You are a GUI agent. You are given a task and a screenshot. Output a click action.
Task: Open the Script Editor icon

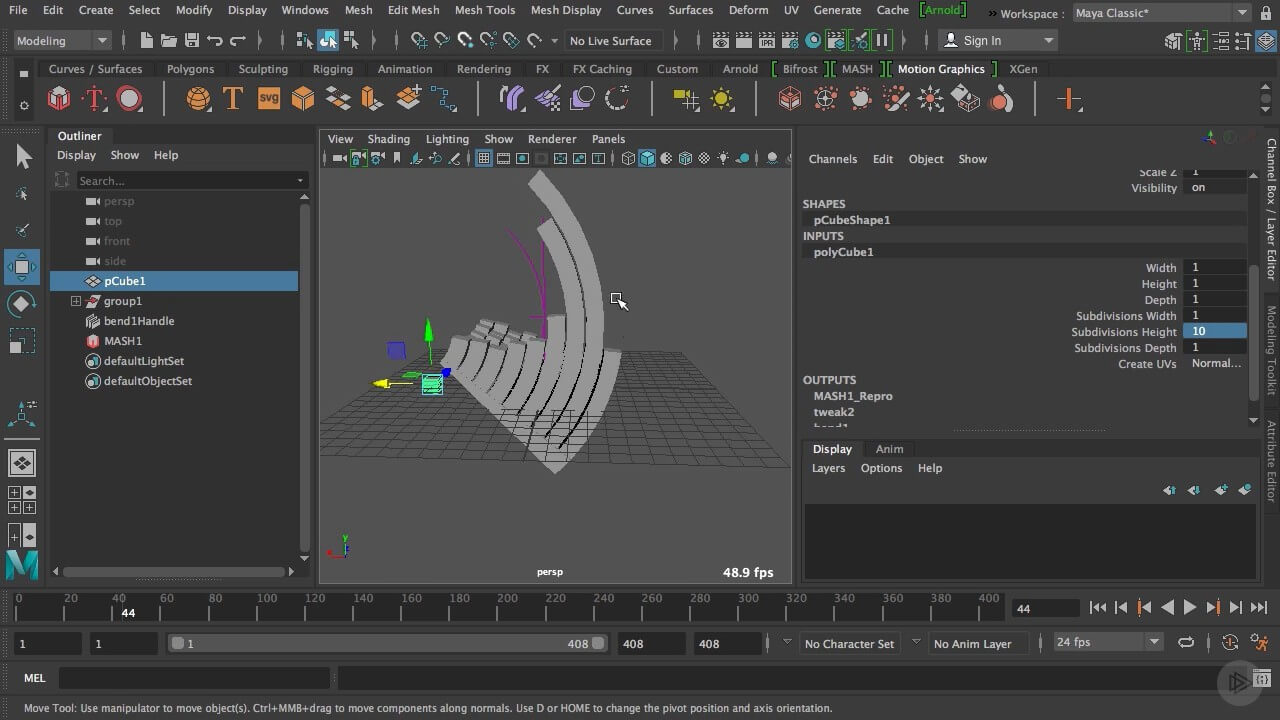click(1261, 679)
